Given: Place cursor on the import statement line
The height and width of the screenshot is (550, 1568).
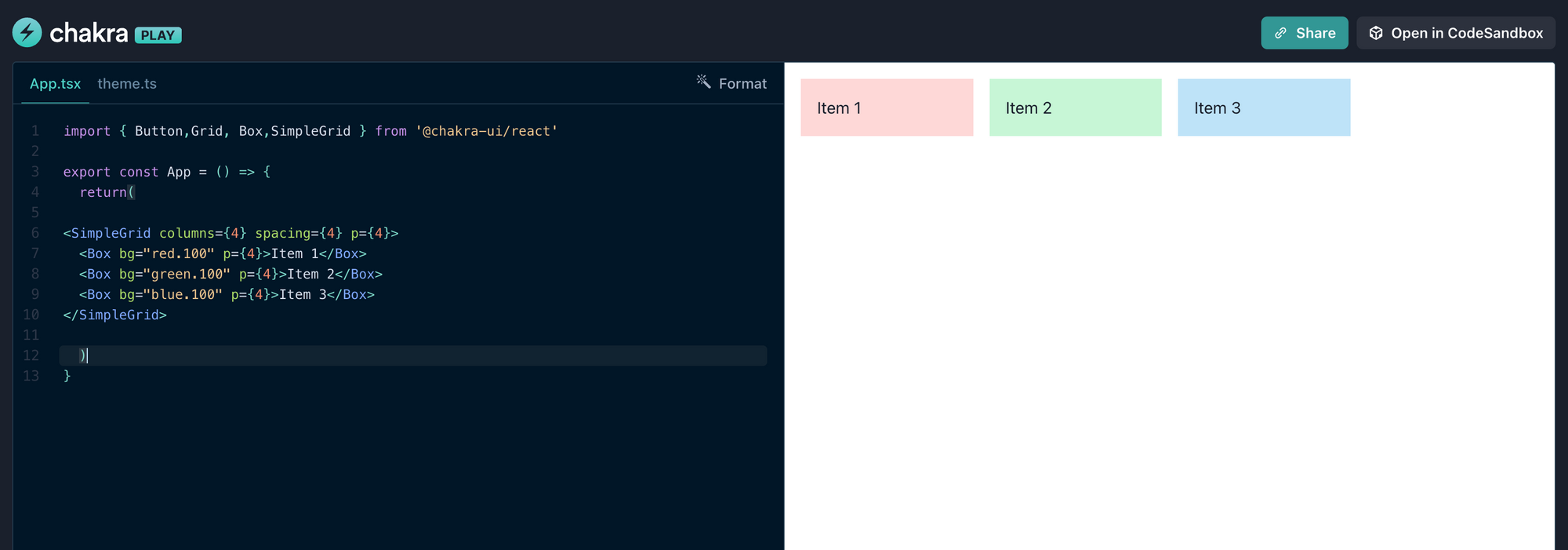Looking at the screenshot, I should tap(310, 131).
